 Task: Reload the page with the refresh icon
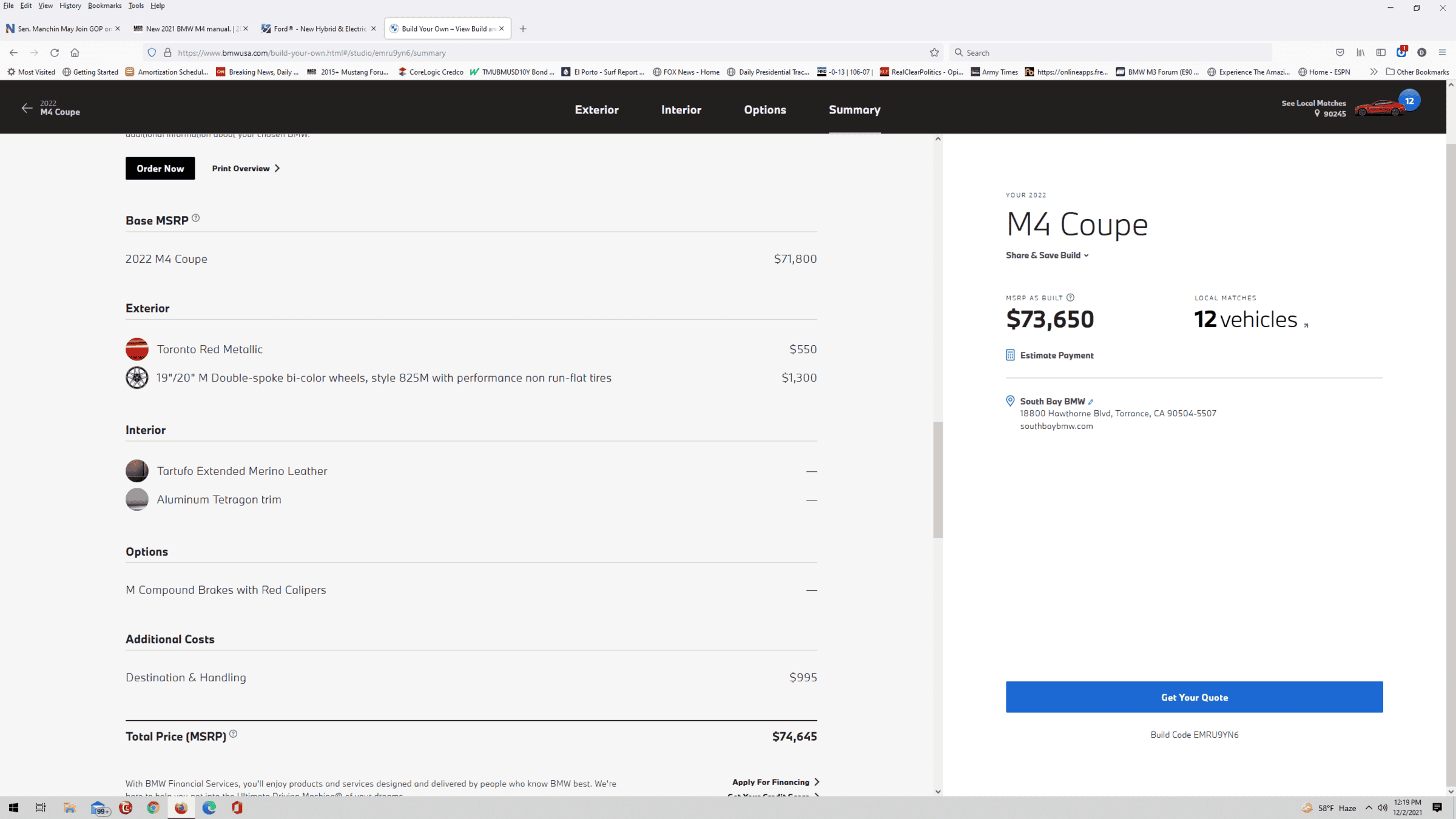[x=55, y=52]
